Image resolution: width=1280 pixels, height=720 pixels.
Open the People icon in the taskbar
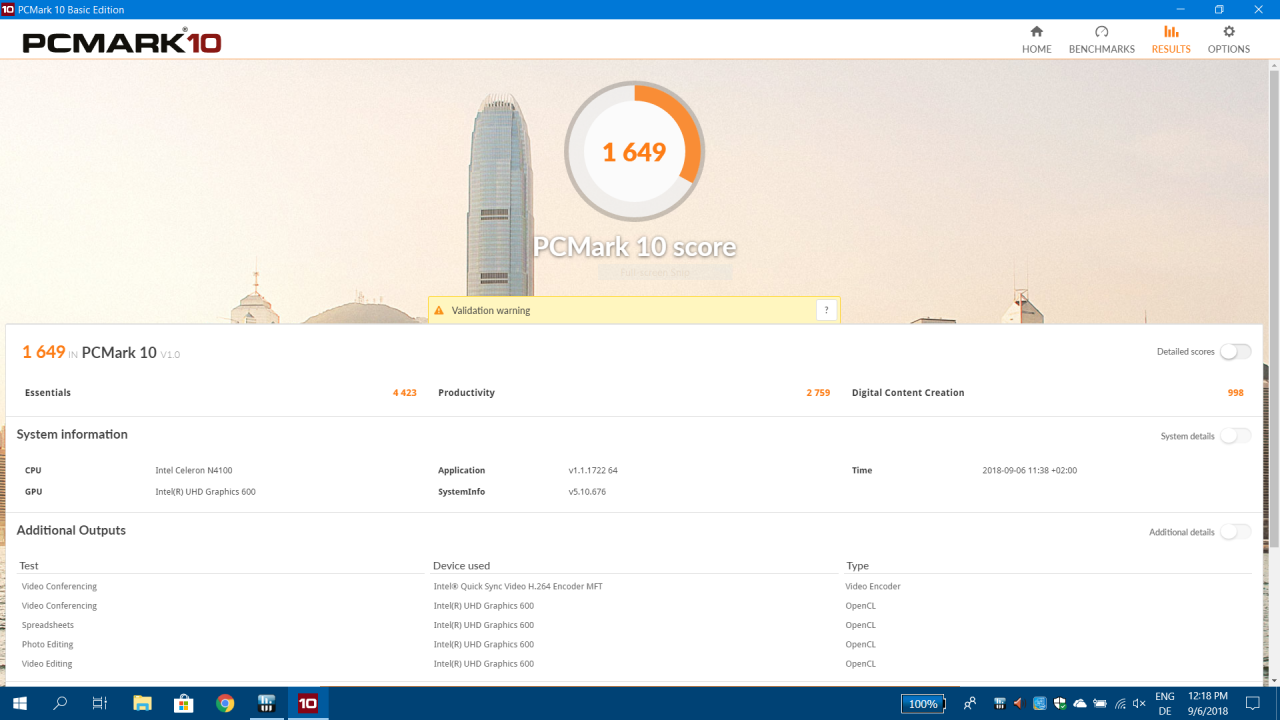point(970,703)
